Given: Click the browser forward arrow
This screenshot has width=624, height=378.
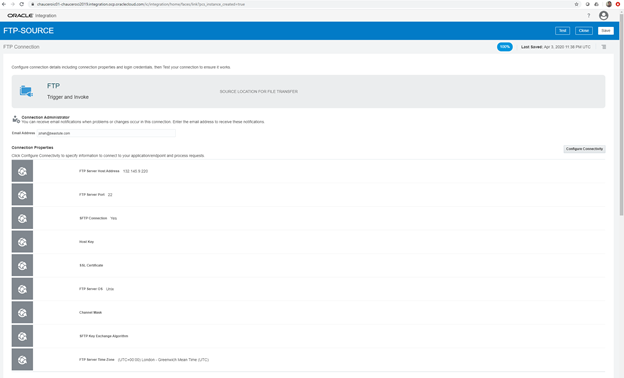Looking at the screenshot, I should 13,4.
